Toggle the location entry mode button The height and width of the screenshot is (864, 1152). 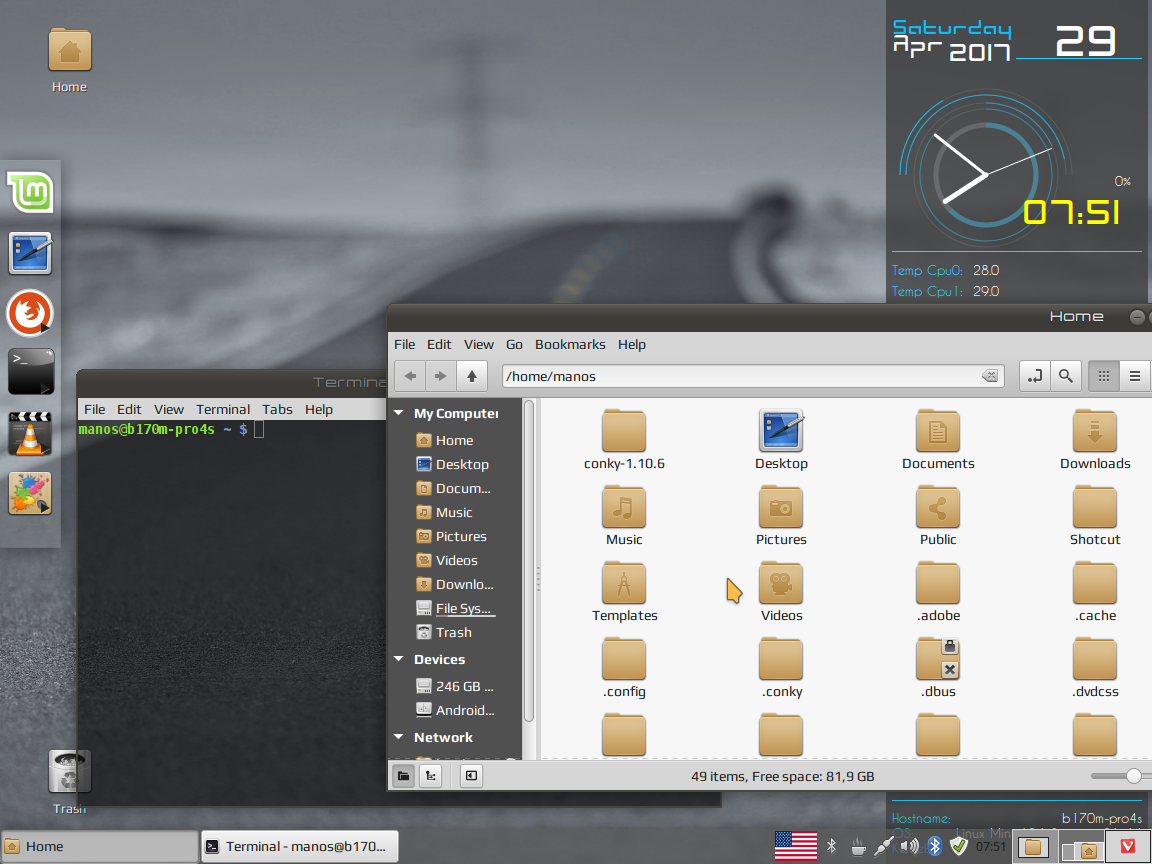click(1034, 376)
